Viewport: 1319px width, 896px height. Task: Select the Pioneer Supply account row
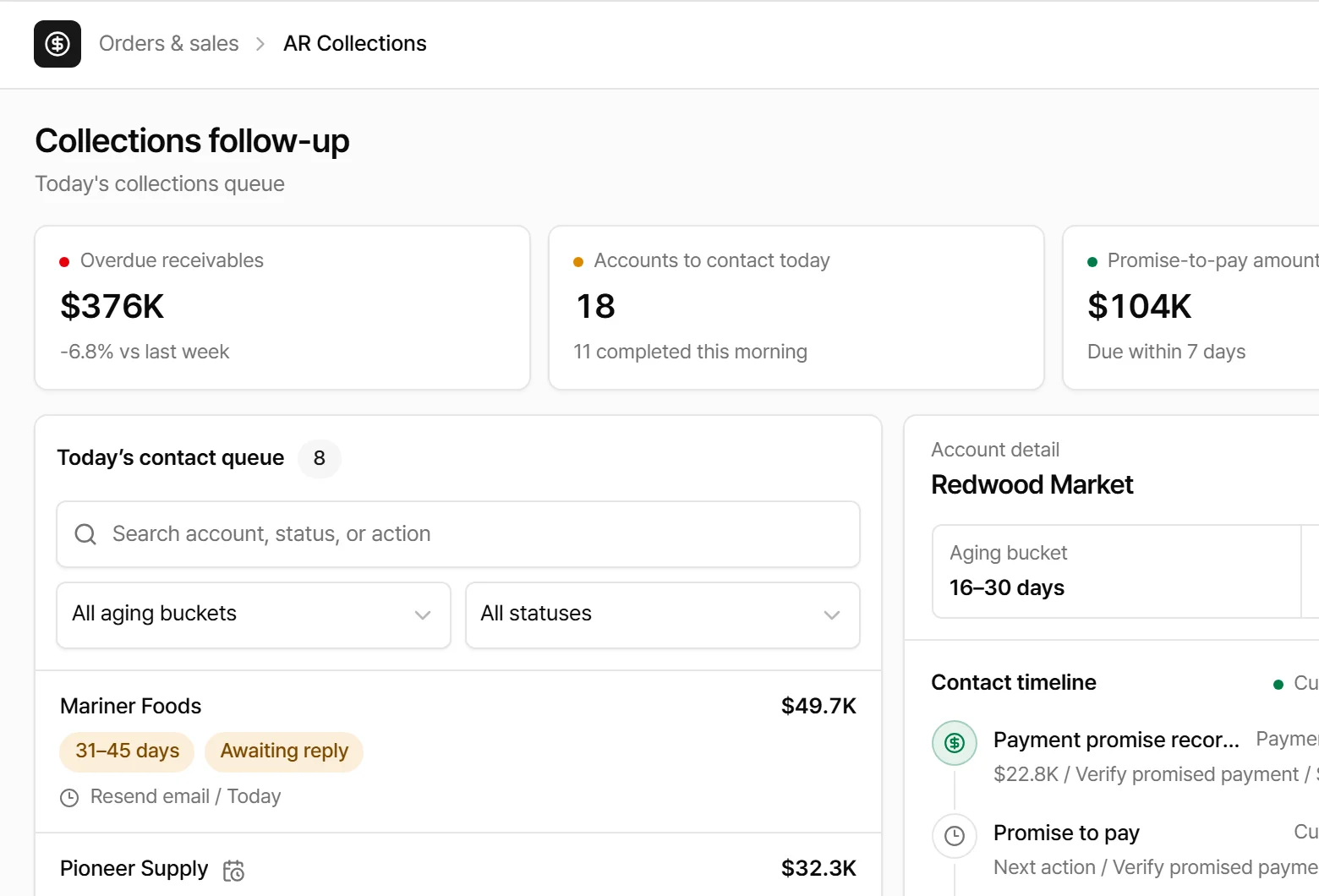coord(458,866)
